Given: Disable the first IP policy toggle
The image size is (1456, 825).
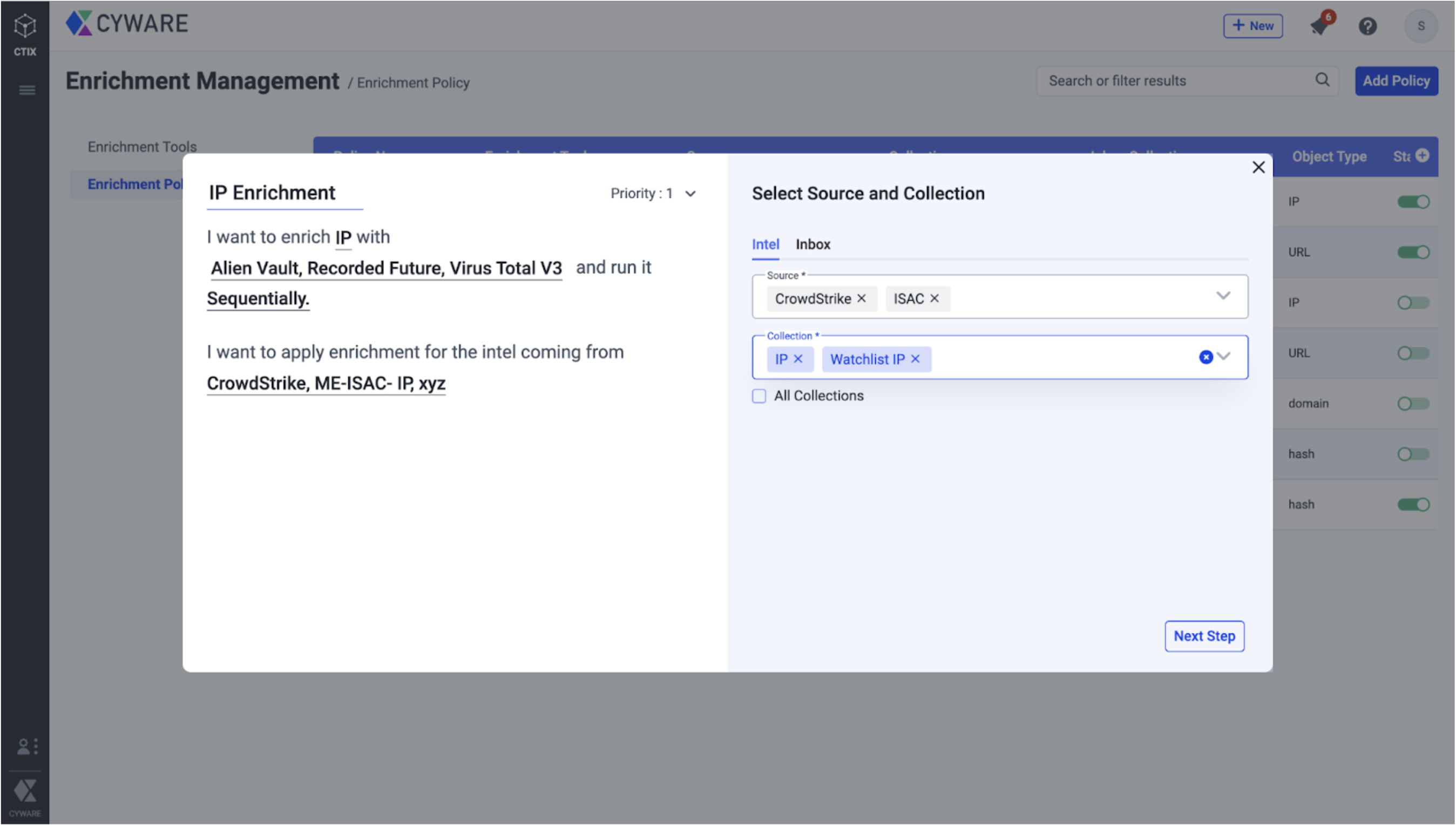Looking at the screenshot, I should (1413, 202).
